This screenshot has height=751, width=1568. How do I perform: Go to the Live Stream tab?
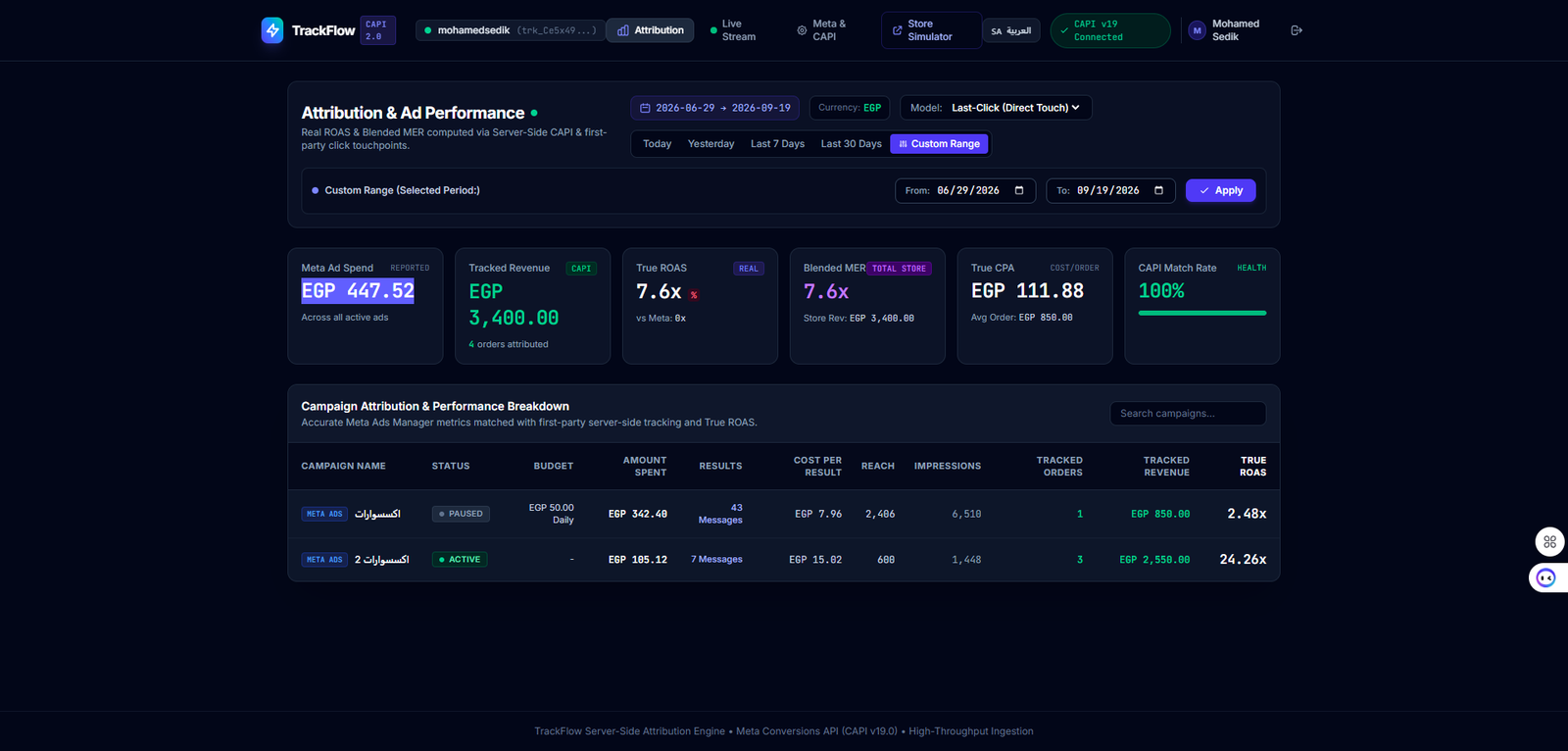[x=733, y=30]
